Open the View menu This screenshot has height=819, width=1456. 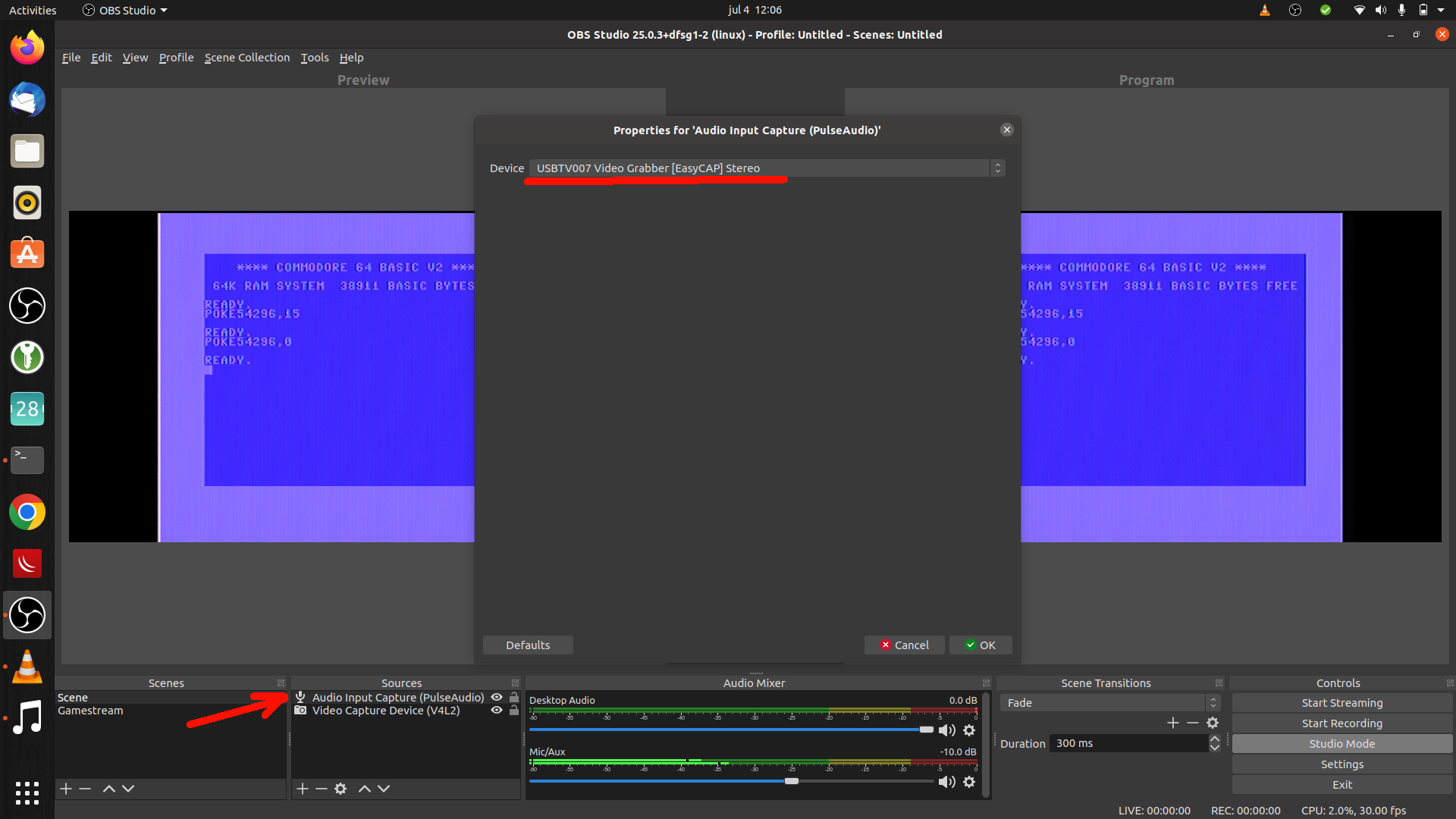[x=135, y=58]
